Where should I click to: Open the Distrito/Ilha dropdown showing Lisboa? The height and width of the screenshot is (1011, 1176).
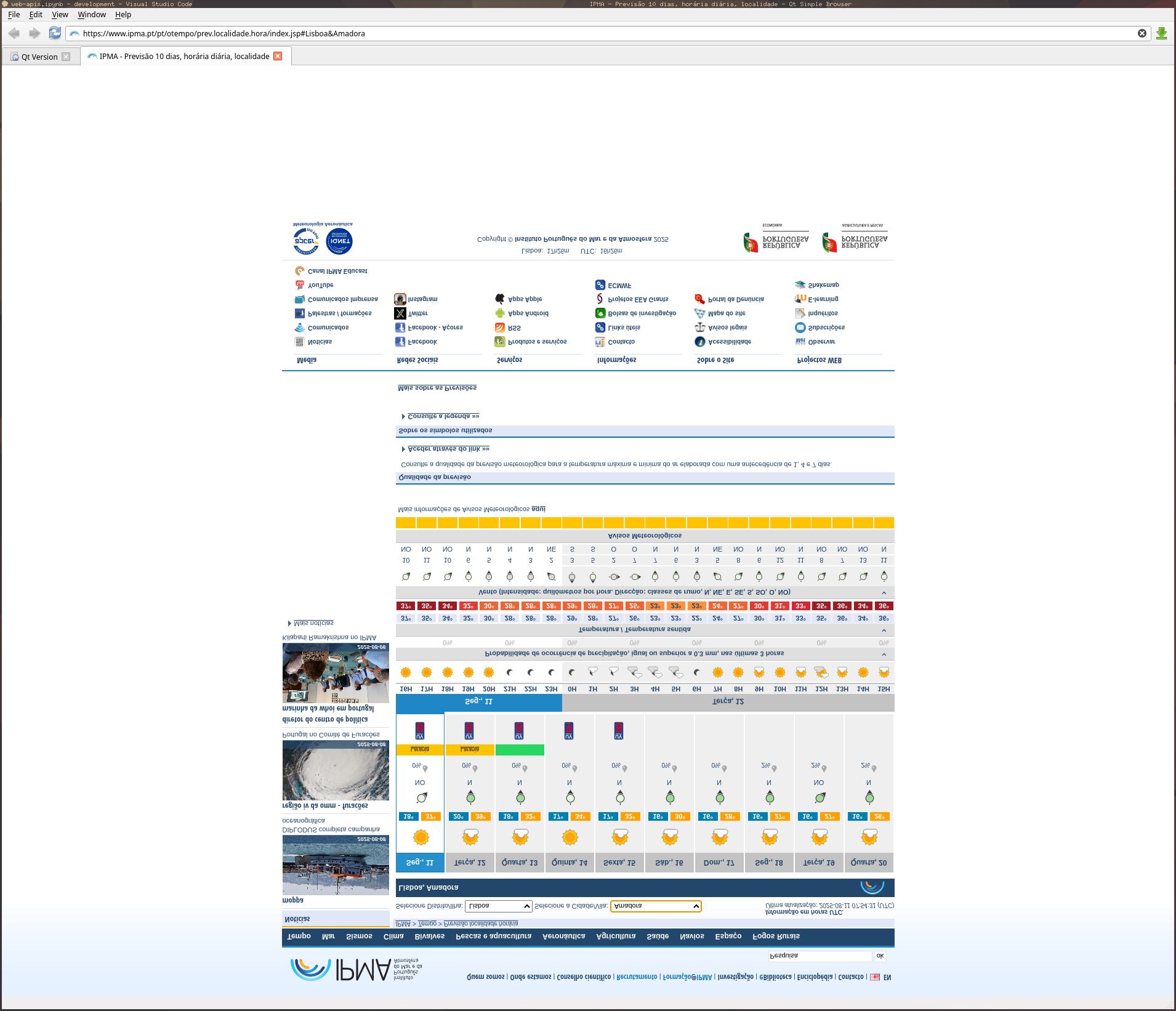[x=498, y=906]
